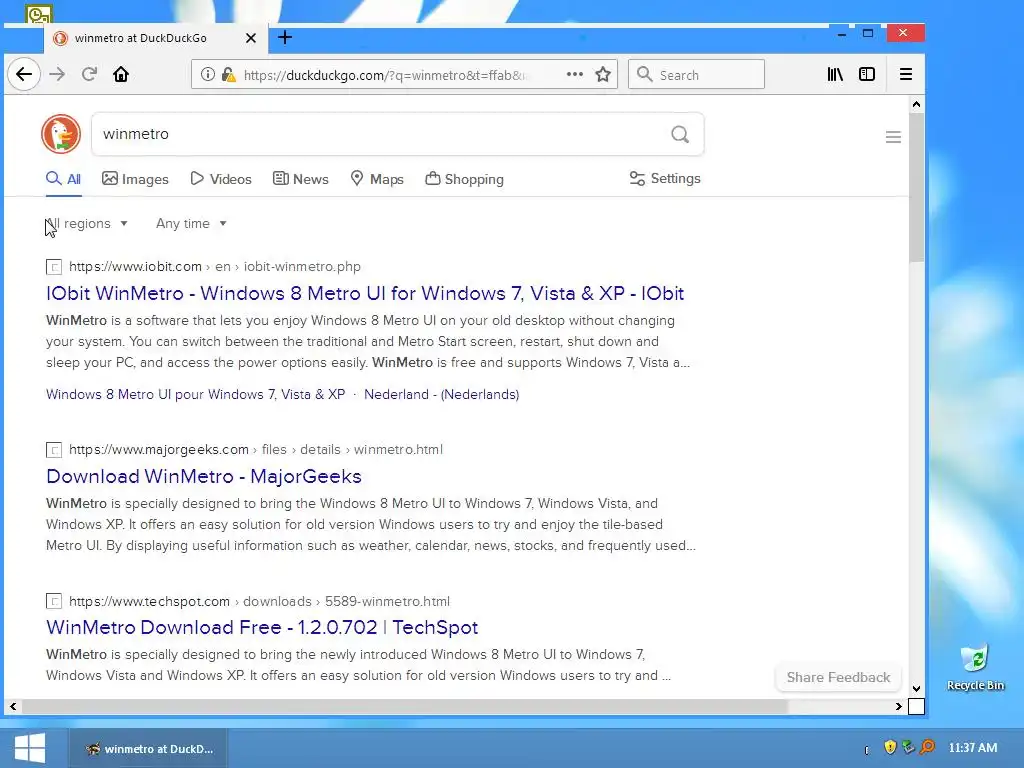The image size is (1024, 768).
Task: Click the horizontal scrollbar thumb
Action: 405,707
